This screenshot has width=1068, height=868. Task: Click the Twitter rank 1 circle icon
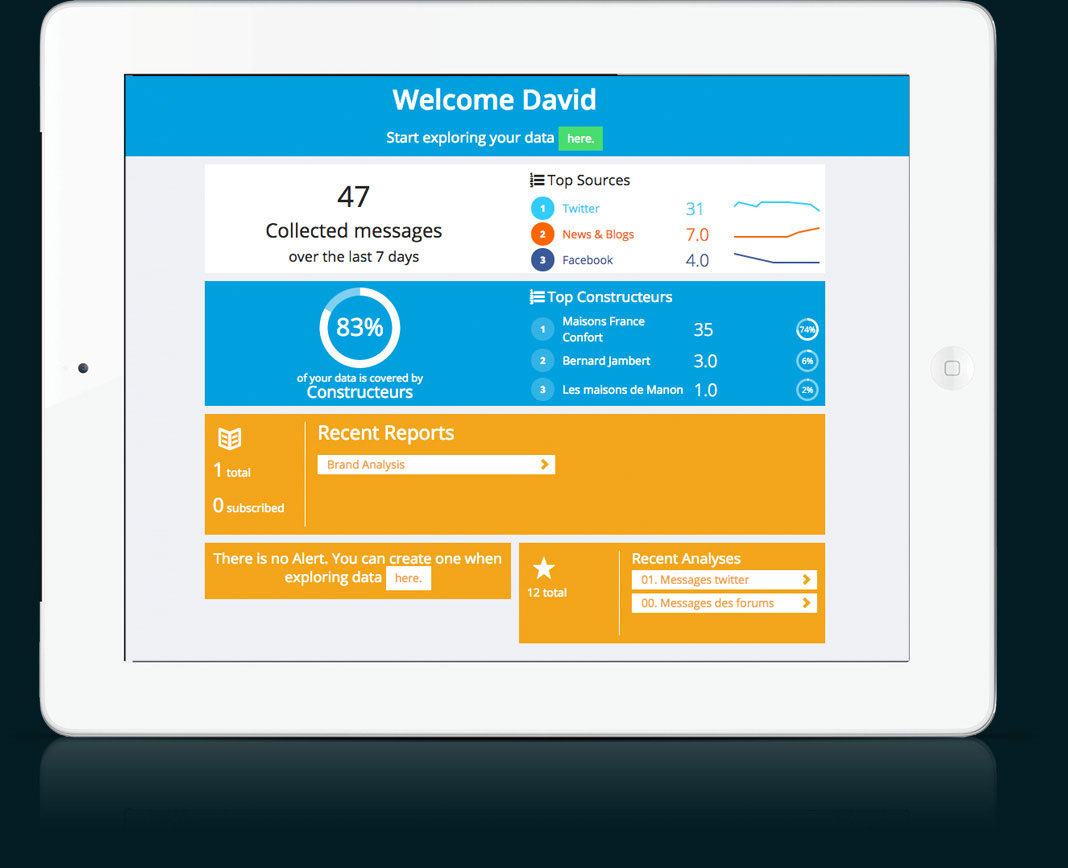543,208
